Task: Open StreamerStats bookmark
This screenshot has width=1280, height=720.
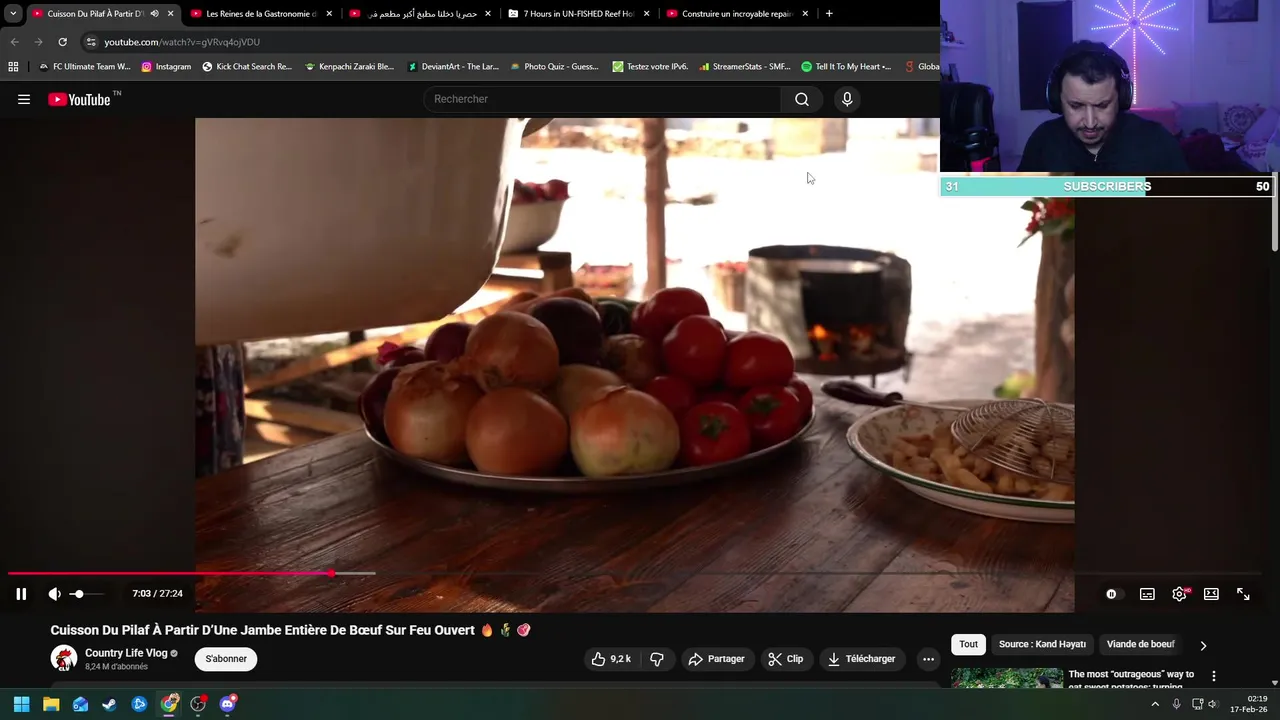Action: (745, 67)
